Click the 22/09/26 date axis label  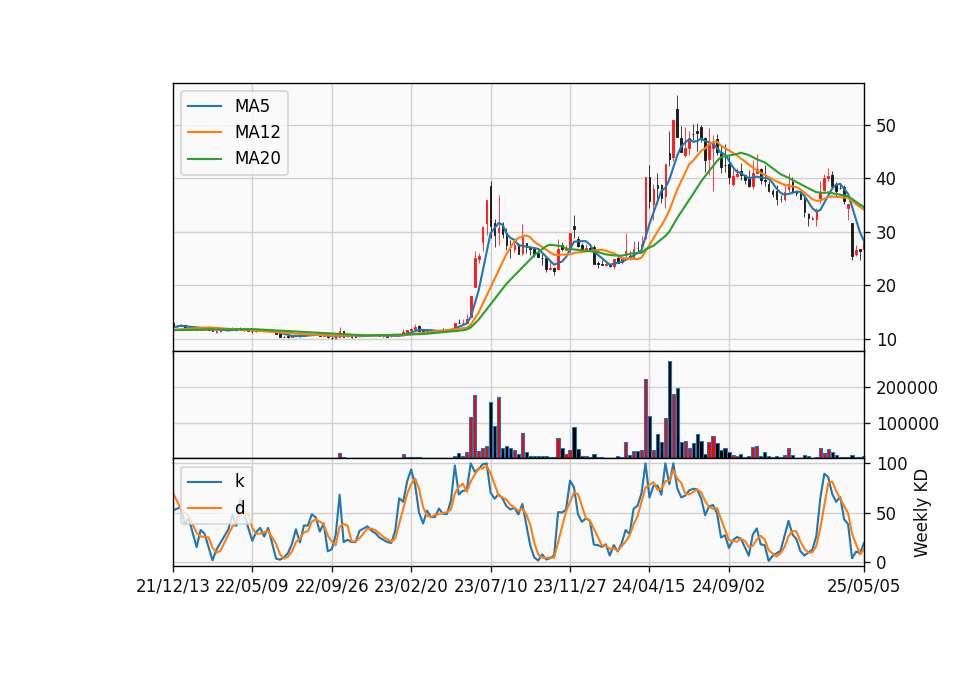tap(332, 587)
